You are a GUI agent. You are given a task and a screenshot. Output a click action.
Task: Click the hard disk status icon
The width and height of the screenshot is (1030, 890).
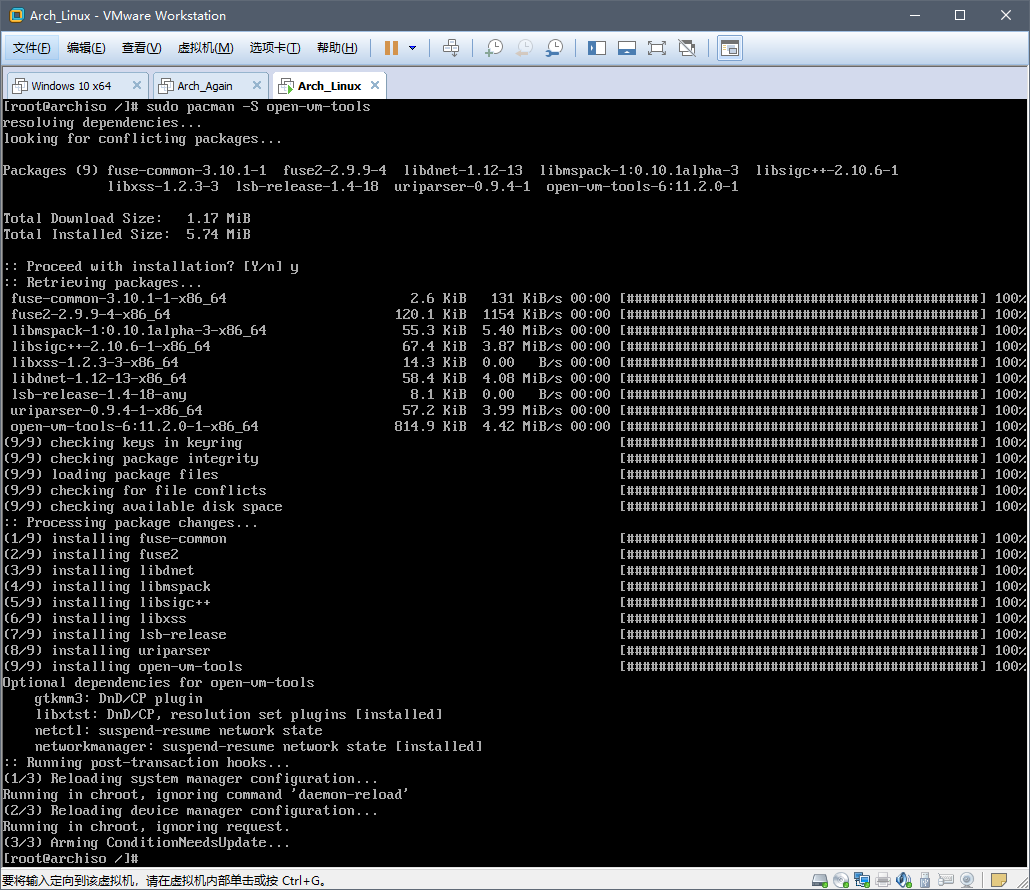click(819, 880)
